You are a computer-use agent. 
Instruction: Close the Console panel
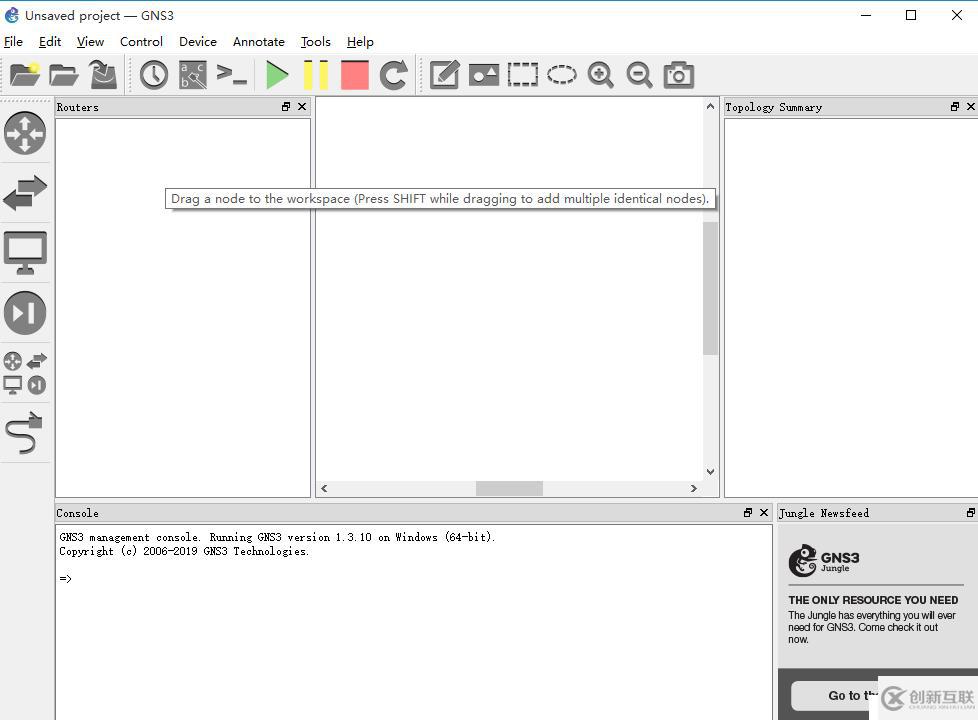click(x=763, y=512)
